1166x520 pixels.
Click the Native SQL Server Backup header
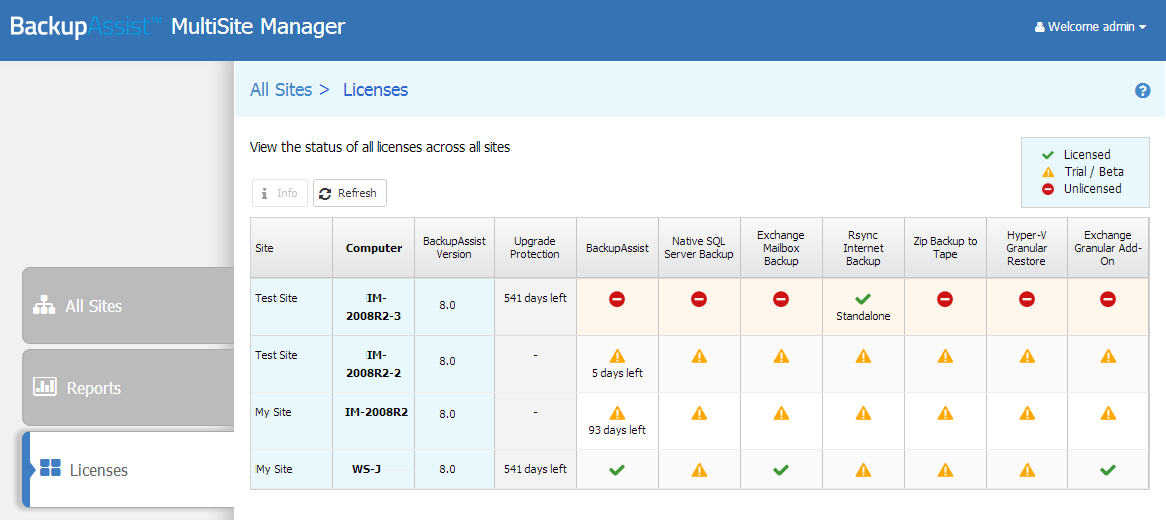(699, 248)
